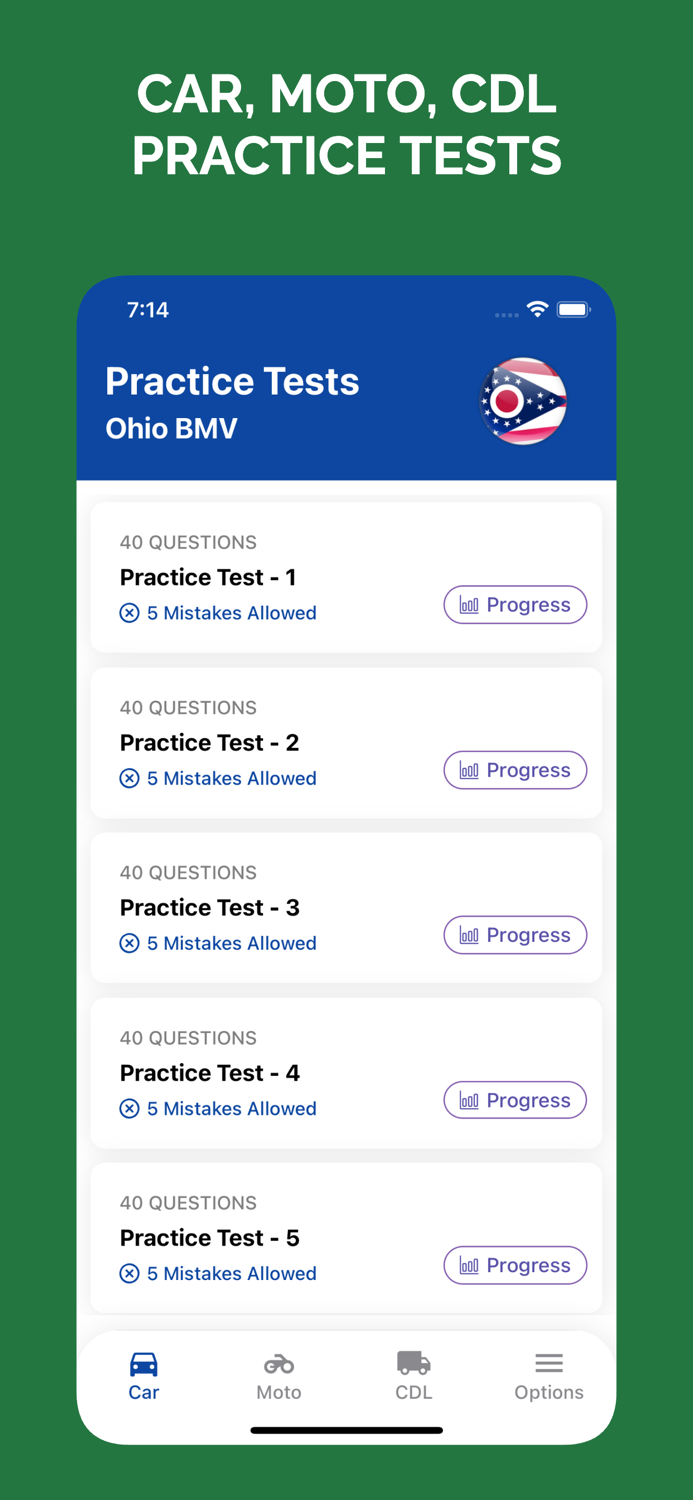Switch to the CDL tab
The image size is (693, 1500).
click(414, 1375)
